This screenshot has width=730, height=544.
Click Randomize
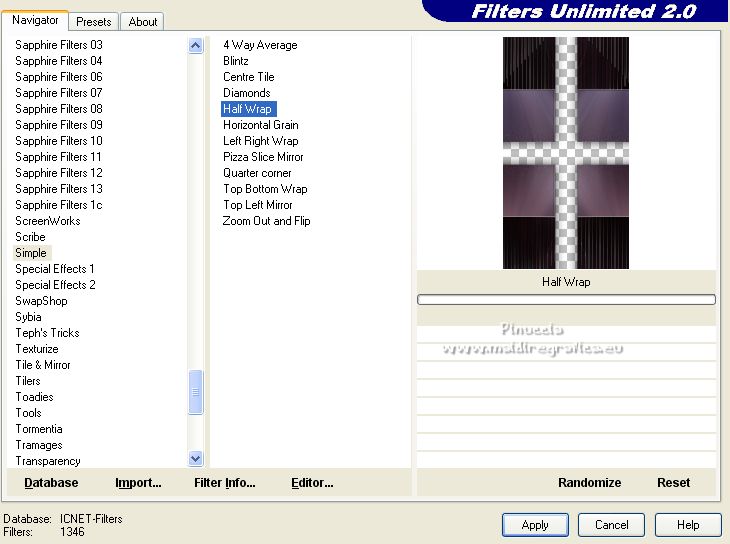pyautogui.click(x=589, y=483)
